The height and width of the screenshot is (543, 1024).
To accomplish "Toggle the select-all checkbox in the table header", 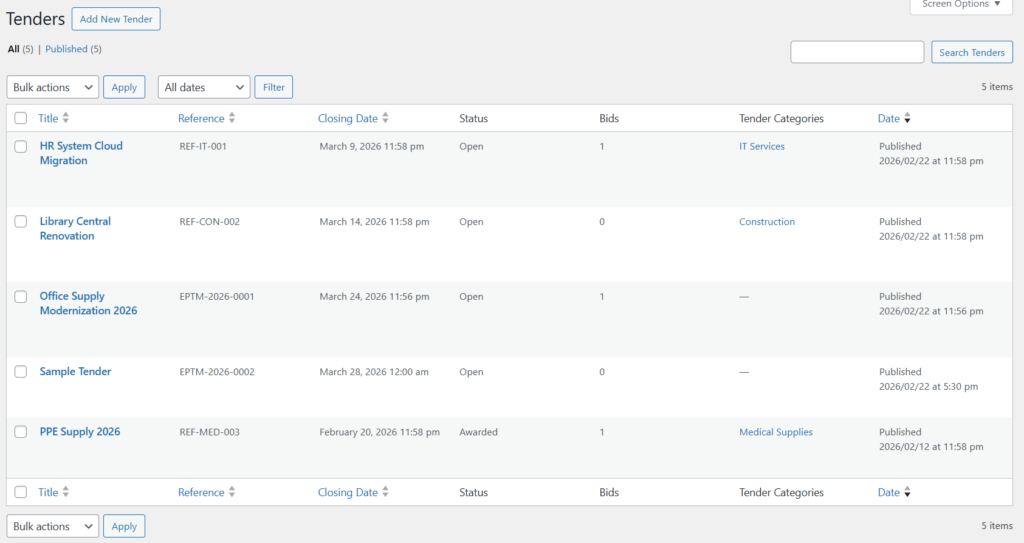I will tap(21, 118).
